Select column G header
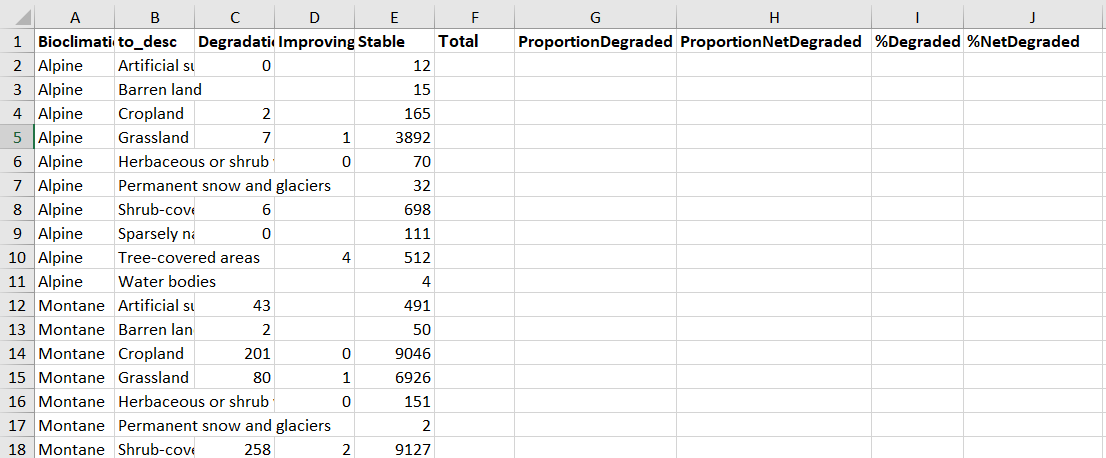Image resolution: width=1106 pixels, height=458 pixels. tap(595, 15)
